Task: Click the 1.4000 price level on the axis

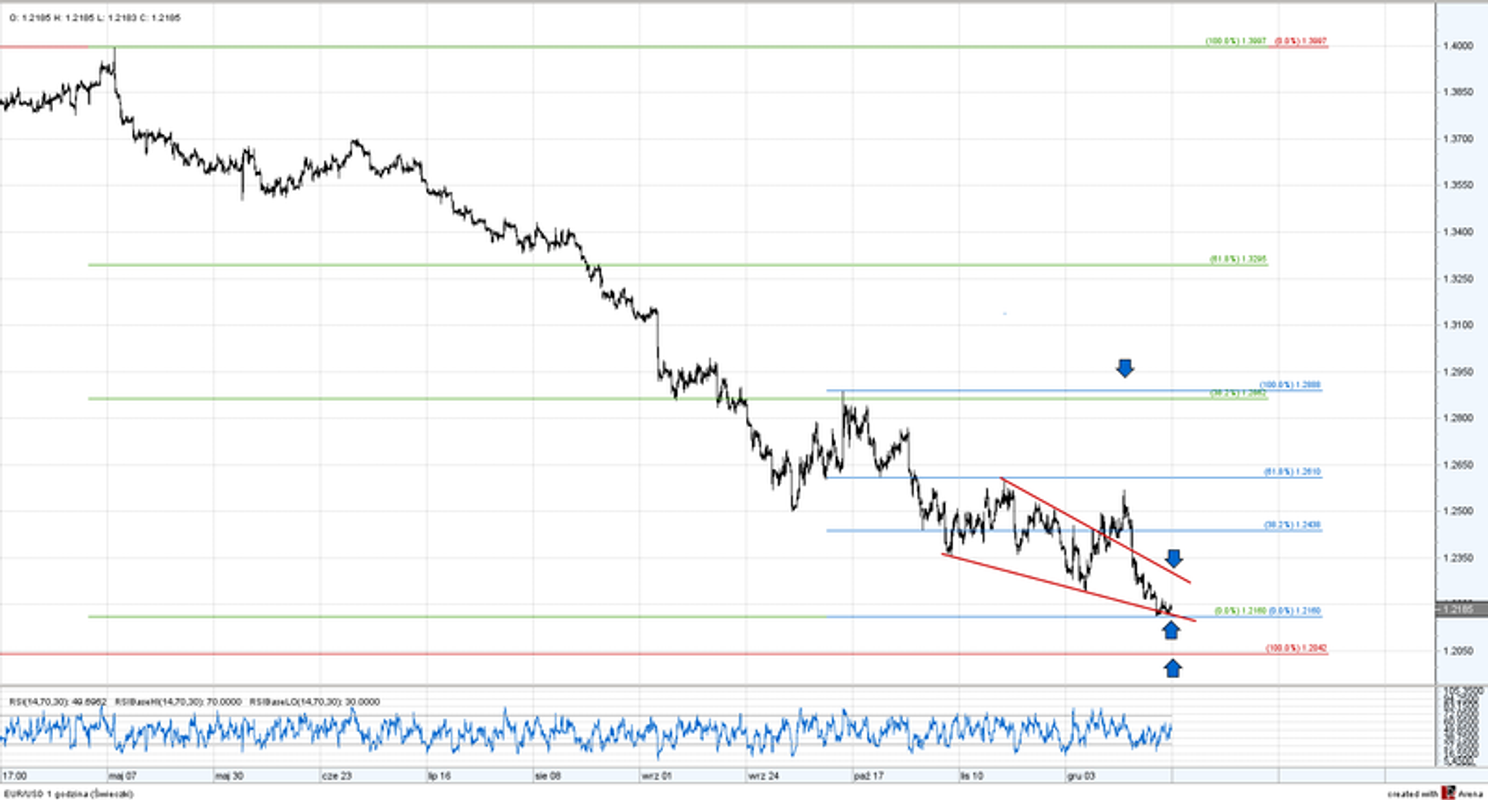Action: coord(1457,46)
